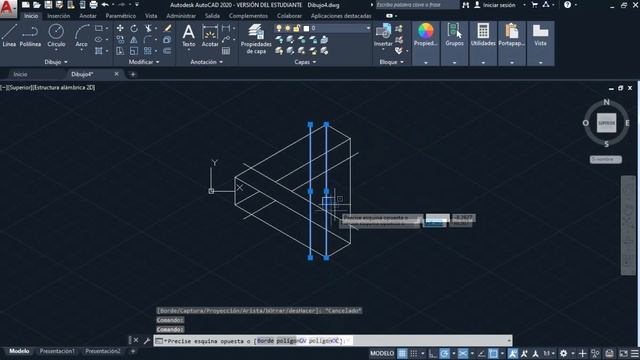Click the Mirror (Simetría) tool icon
640x360 pixels.
tap(134, 40)
